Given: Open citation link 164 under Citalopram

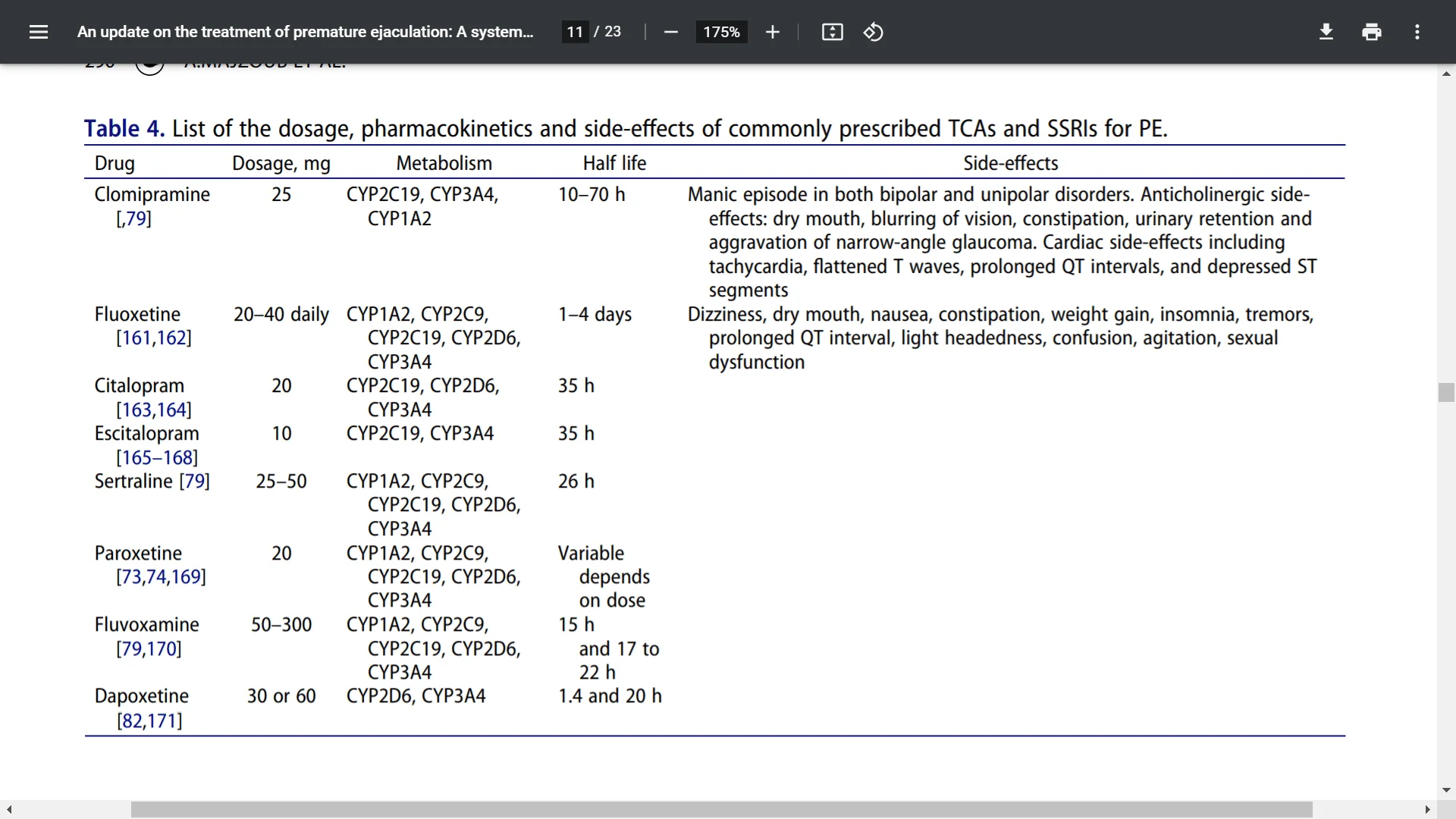Looking at the screenshot, I should pos(171,409).
